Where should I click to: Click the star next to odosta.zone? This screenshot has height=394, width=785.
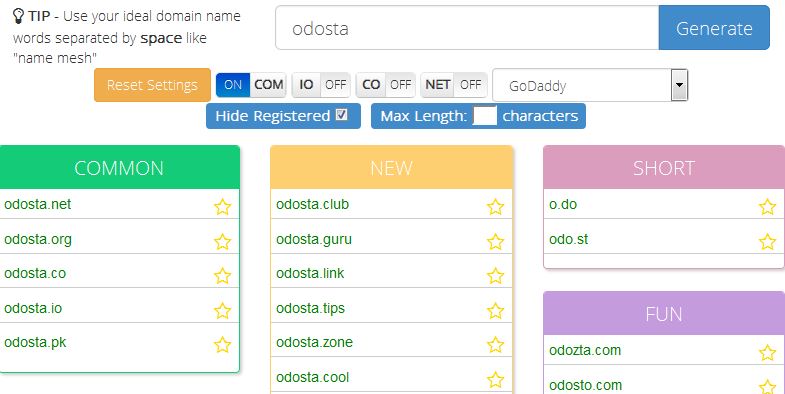pos(495,344)
